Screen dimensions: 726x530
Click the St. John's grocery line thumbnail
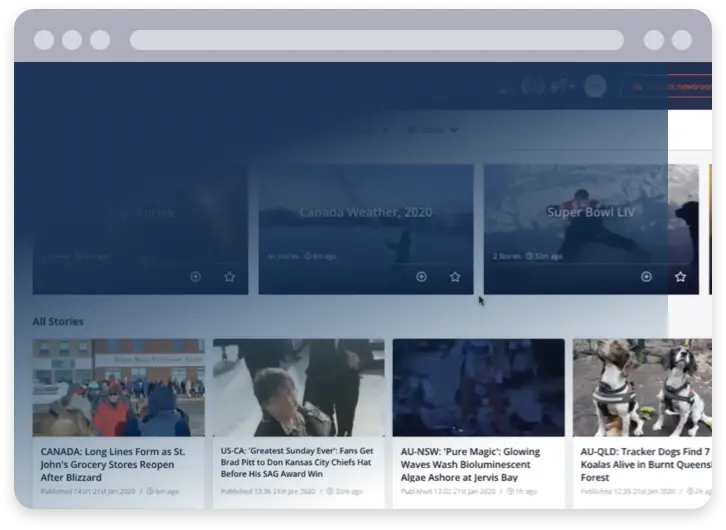click(119, 388)
